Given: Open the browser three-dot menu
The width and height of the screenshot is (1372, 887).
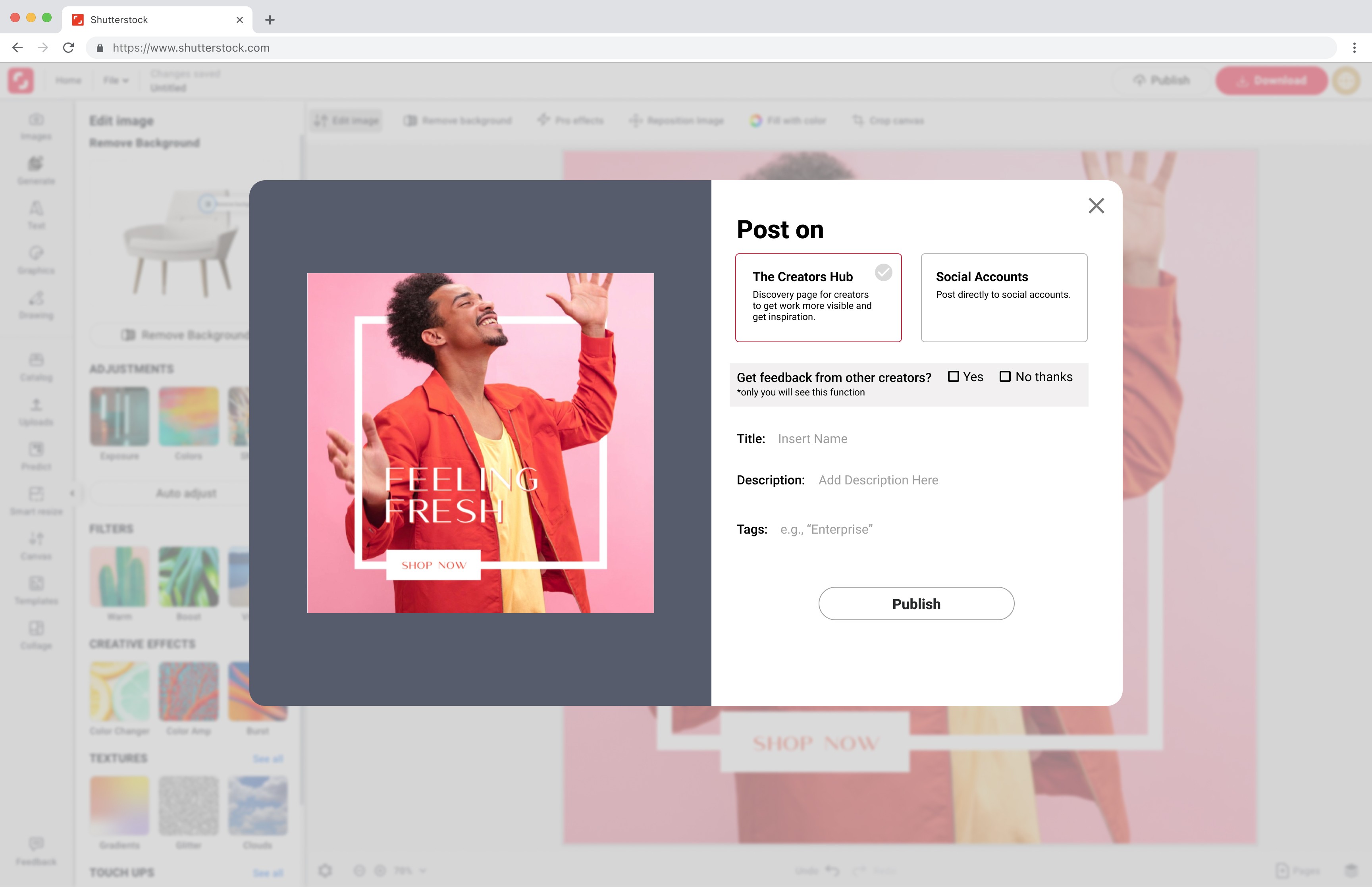Looking at the screenshot, I should [1354, 48].
